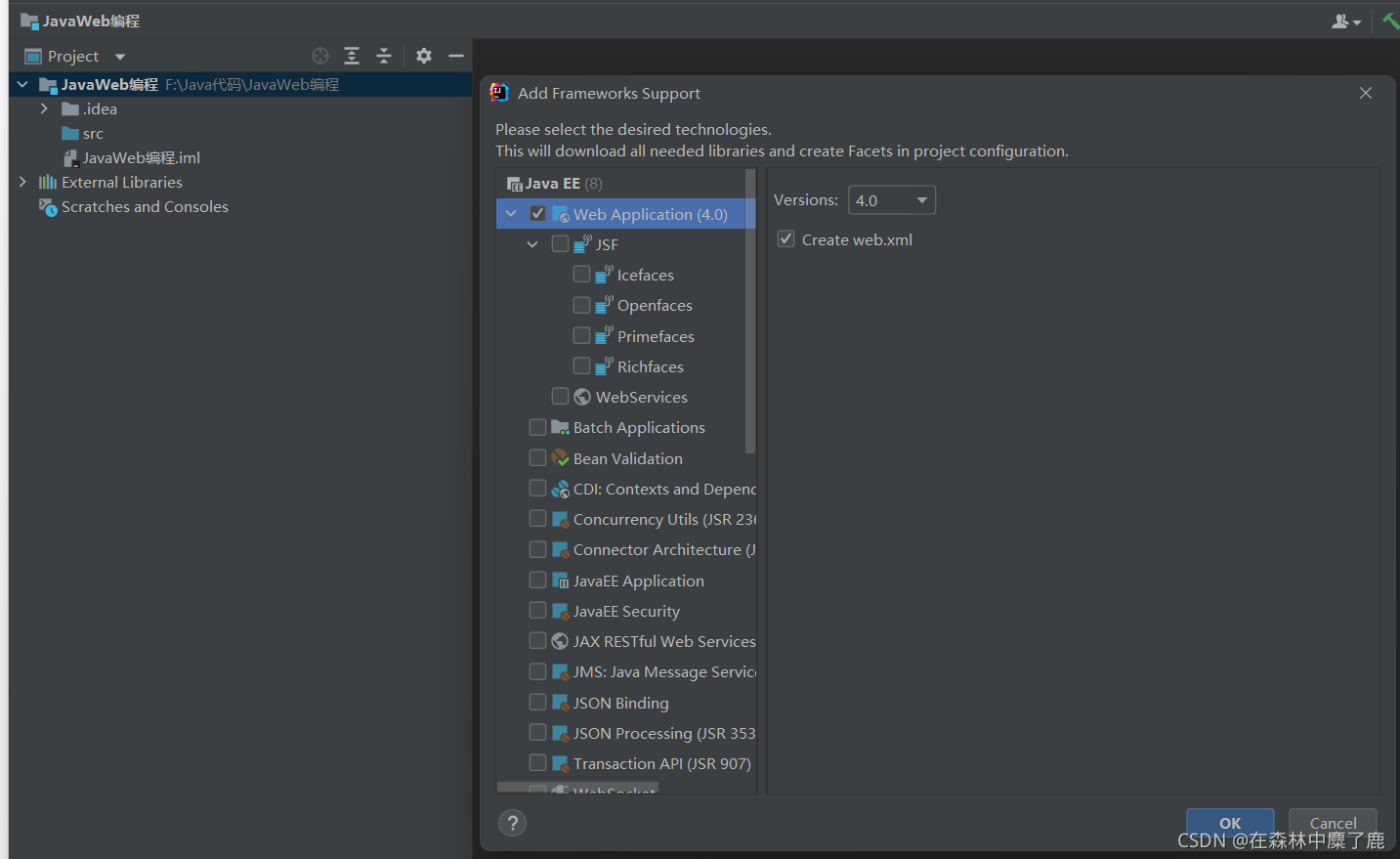This screenshot has height=859, width=1400.
Task: Select Connector Architecture row
Action: [626, 549]
